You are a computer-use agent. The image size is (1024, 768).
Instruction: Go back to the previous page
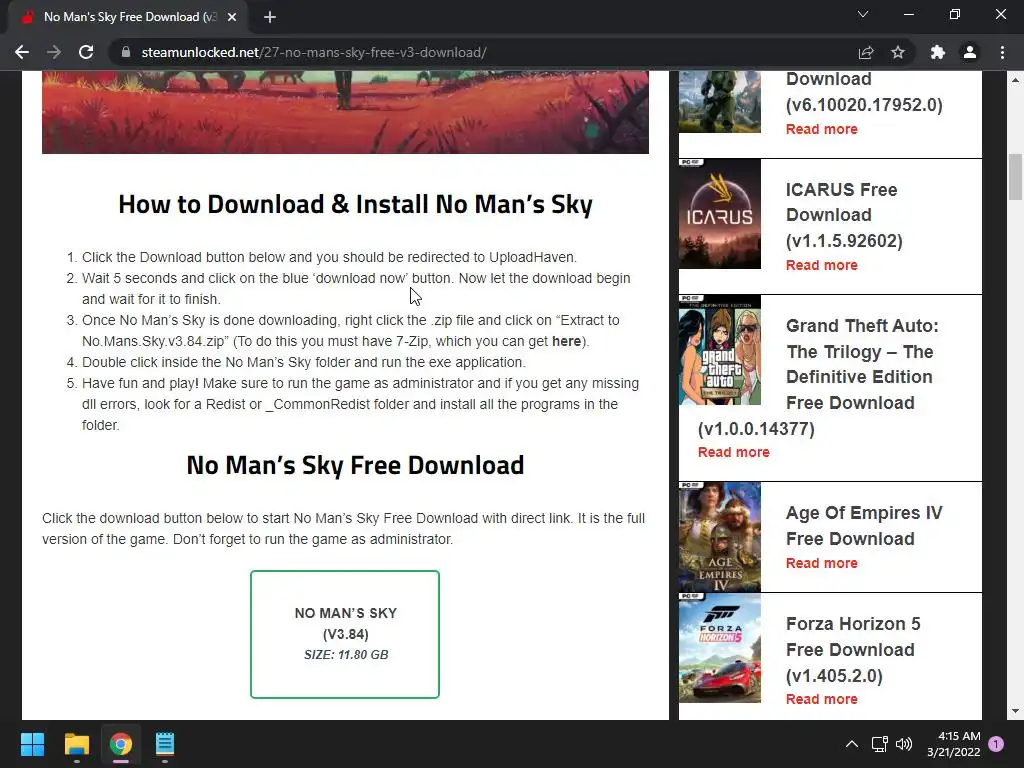click(x=22, y=52)
